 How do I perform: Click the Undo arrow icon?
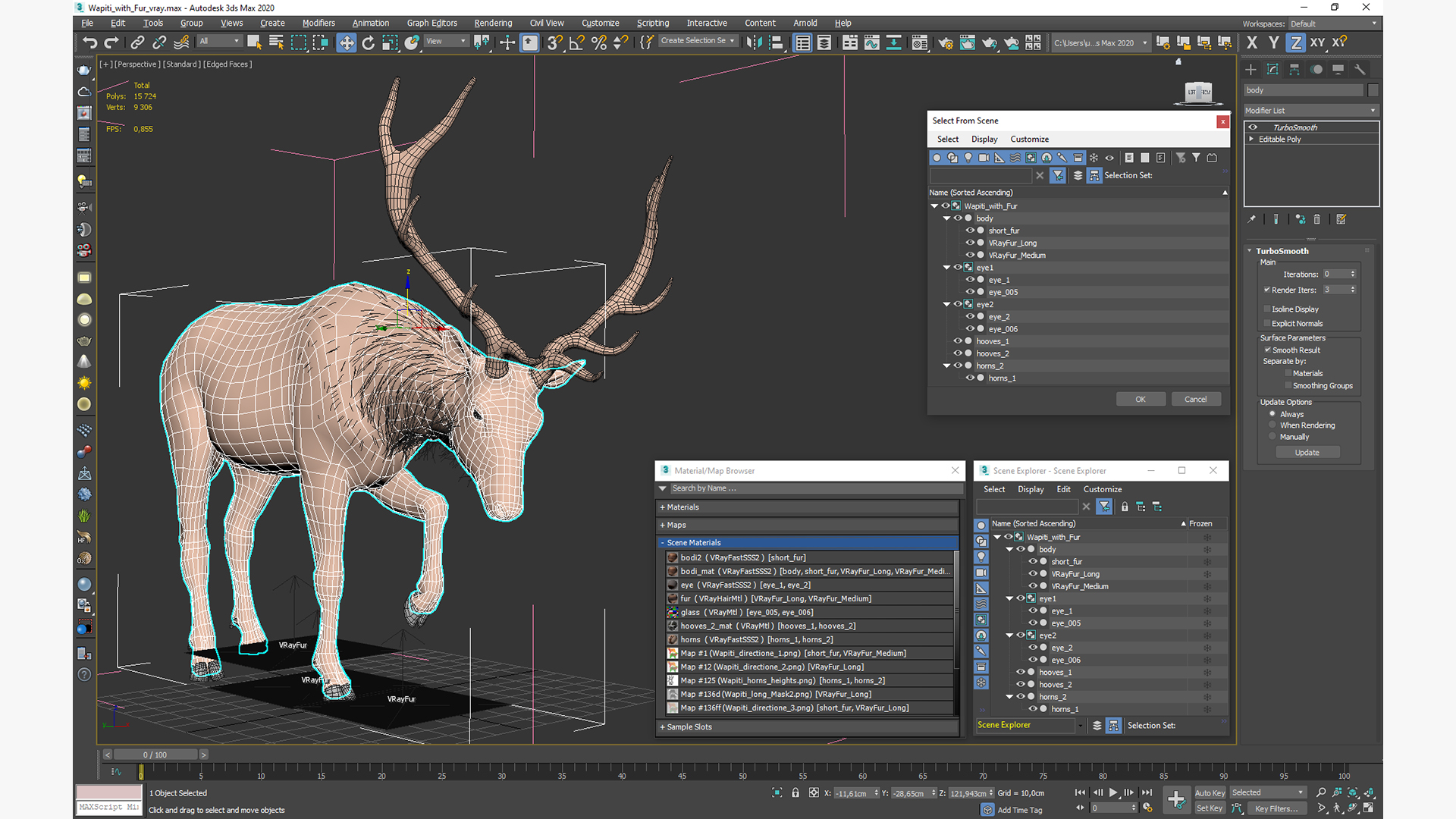[x=89, y=43]
